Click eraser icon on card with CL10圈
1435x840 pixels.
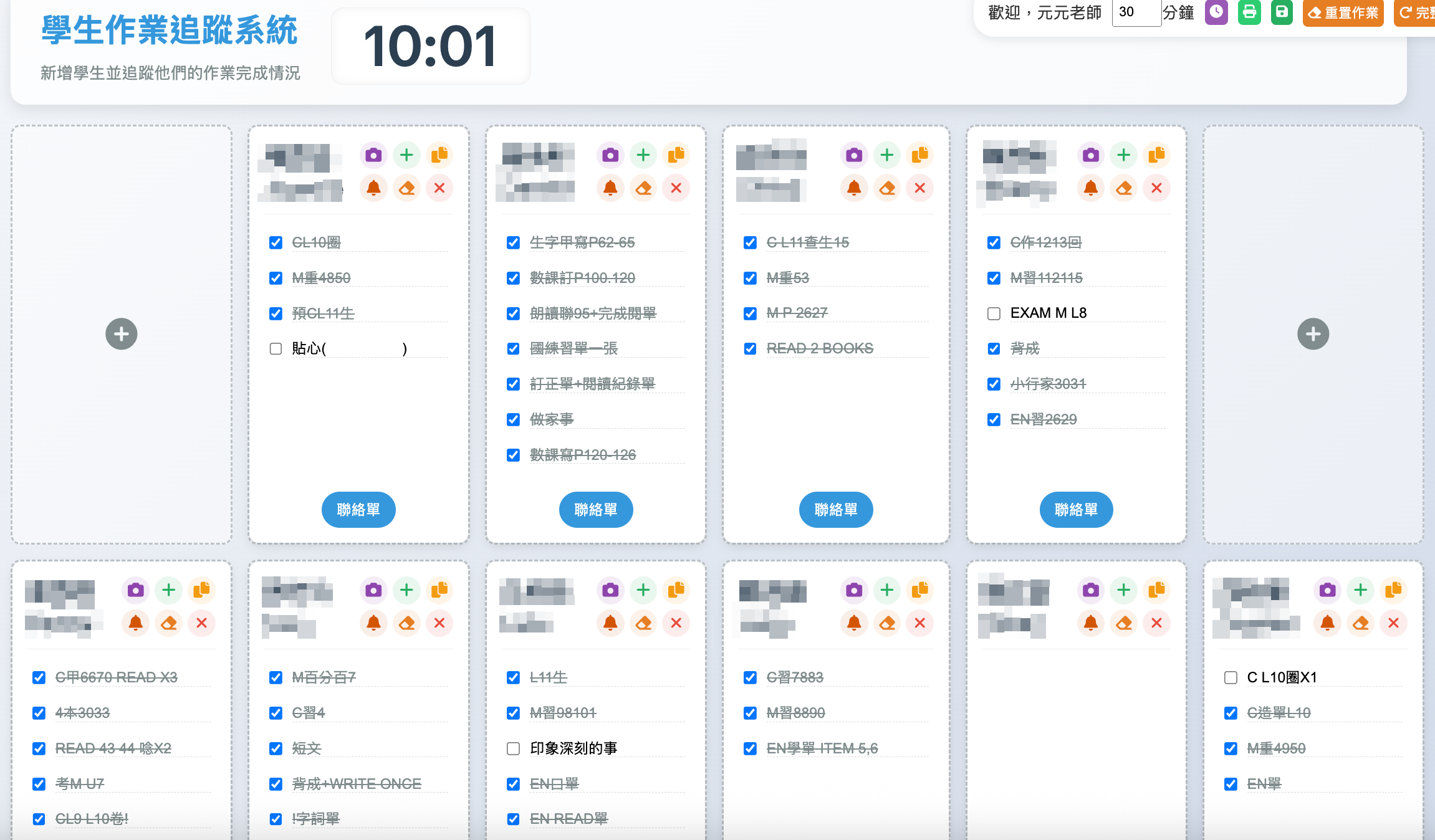(x=406, y=188)
